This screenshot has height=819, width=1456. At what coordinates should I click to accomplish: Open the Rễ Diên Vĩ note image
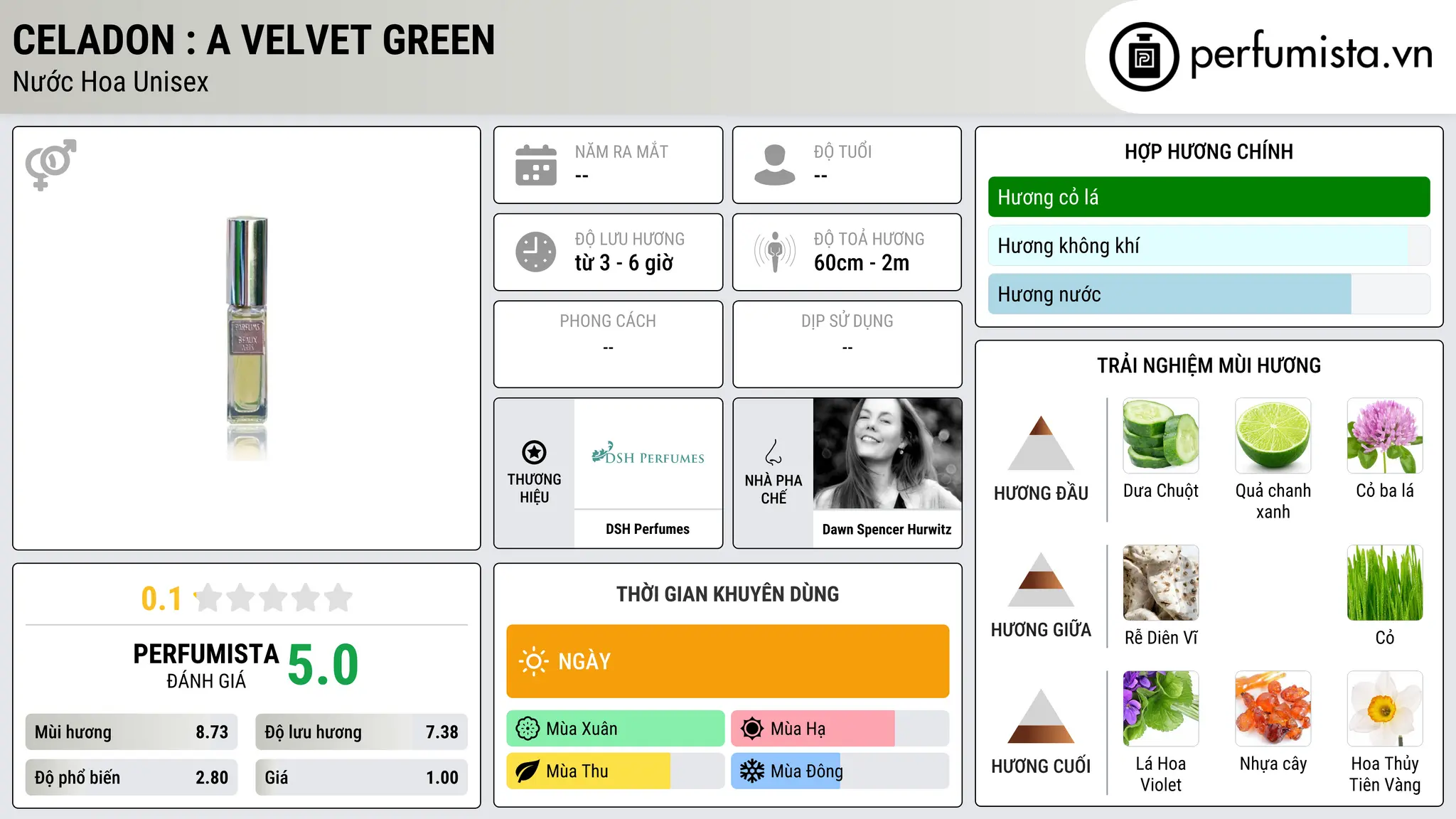(1161, 583)
